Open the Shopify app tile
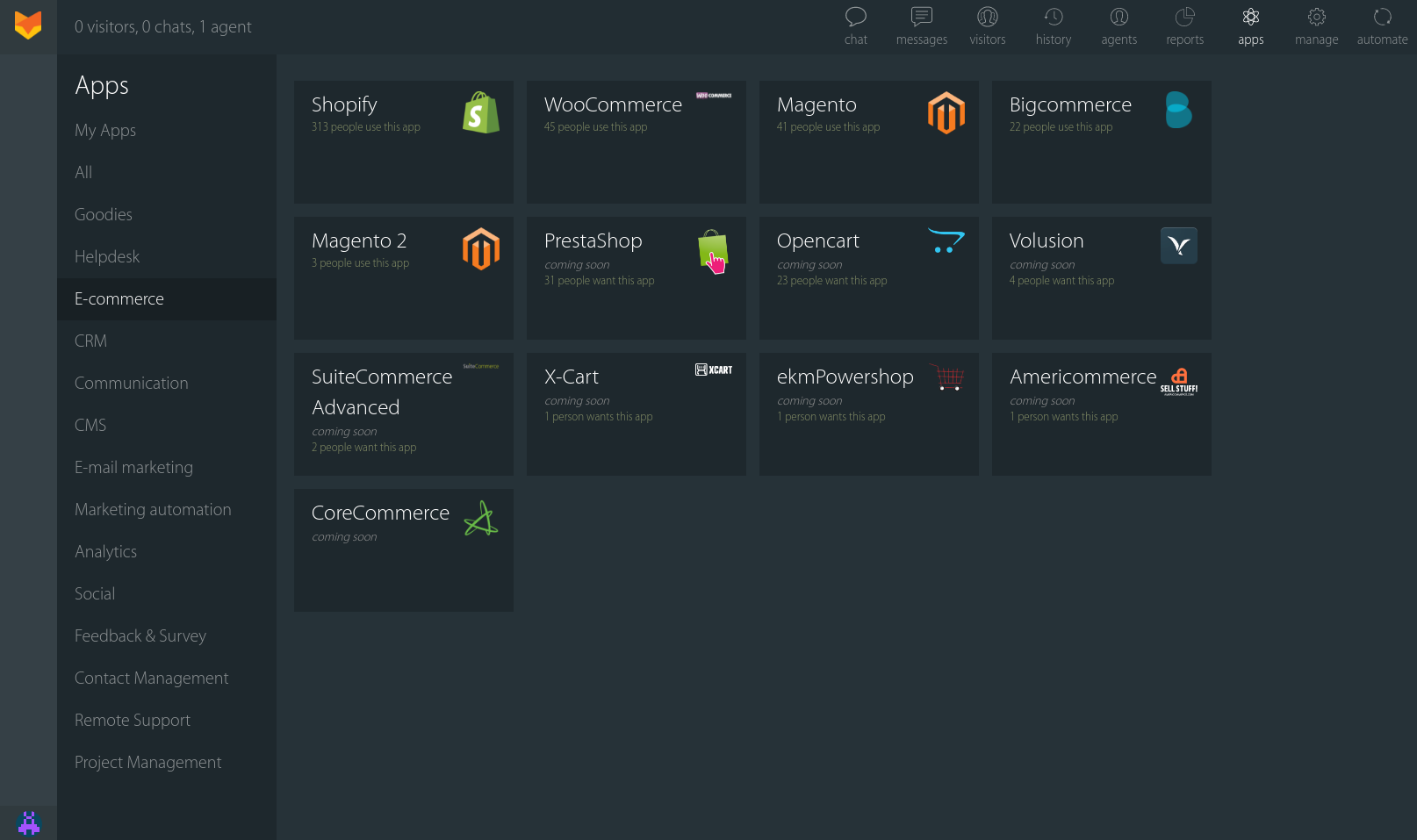Screen dimensions: 1417x840 403,142
